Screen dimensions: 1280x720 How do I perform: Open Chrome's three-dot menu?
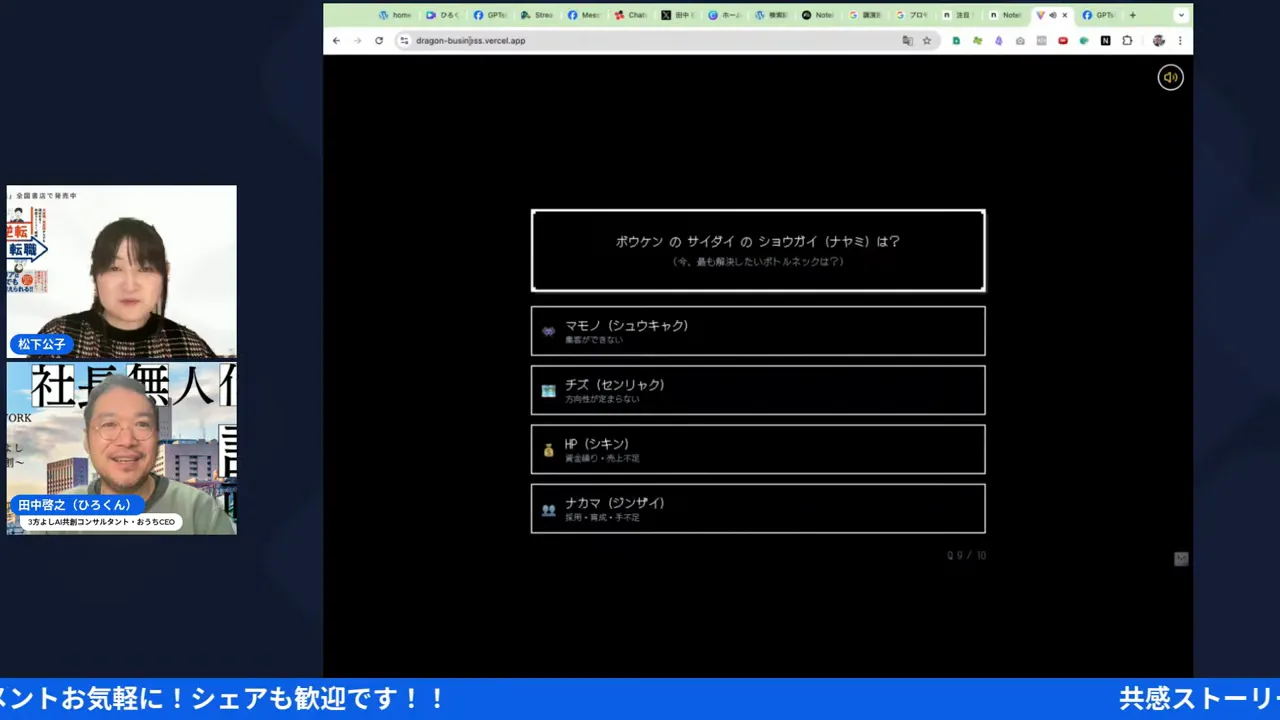1181,40
